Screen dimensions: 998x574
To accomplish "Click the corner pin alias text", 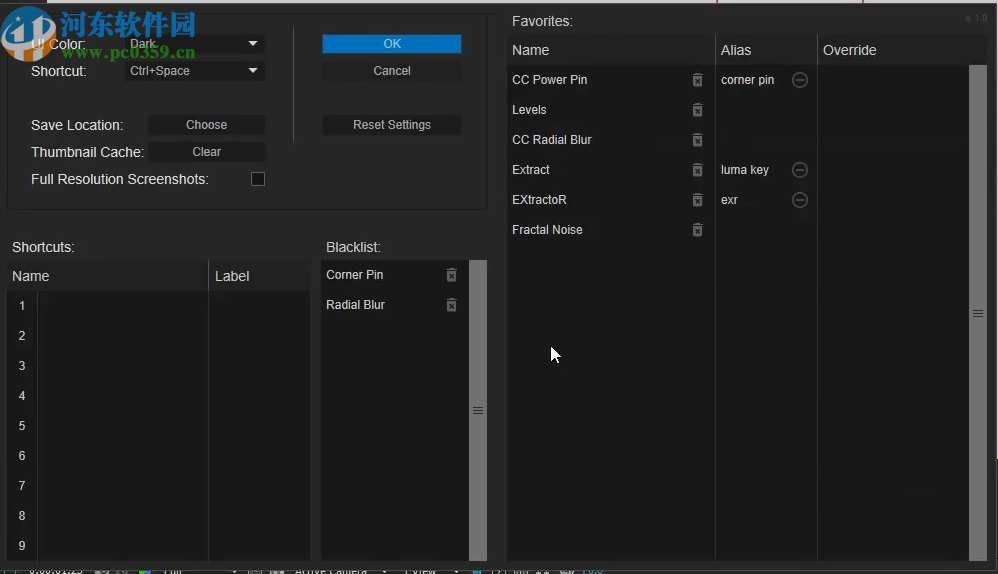I will [x=747, y=80].
